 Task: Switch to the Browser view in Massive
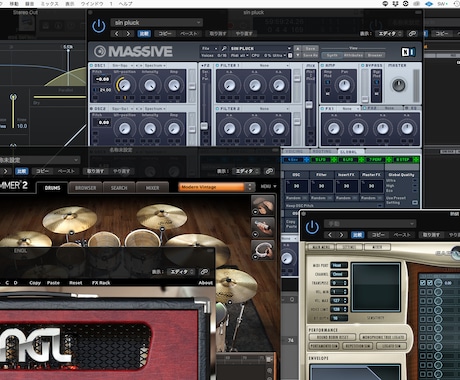point(375,55)
